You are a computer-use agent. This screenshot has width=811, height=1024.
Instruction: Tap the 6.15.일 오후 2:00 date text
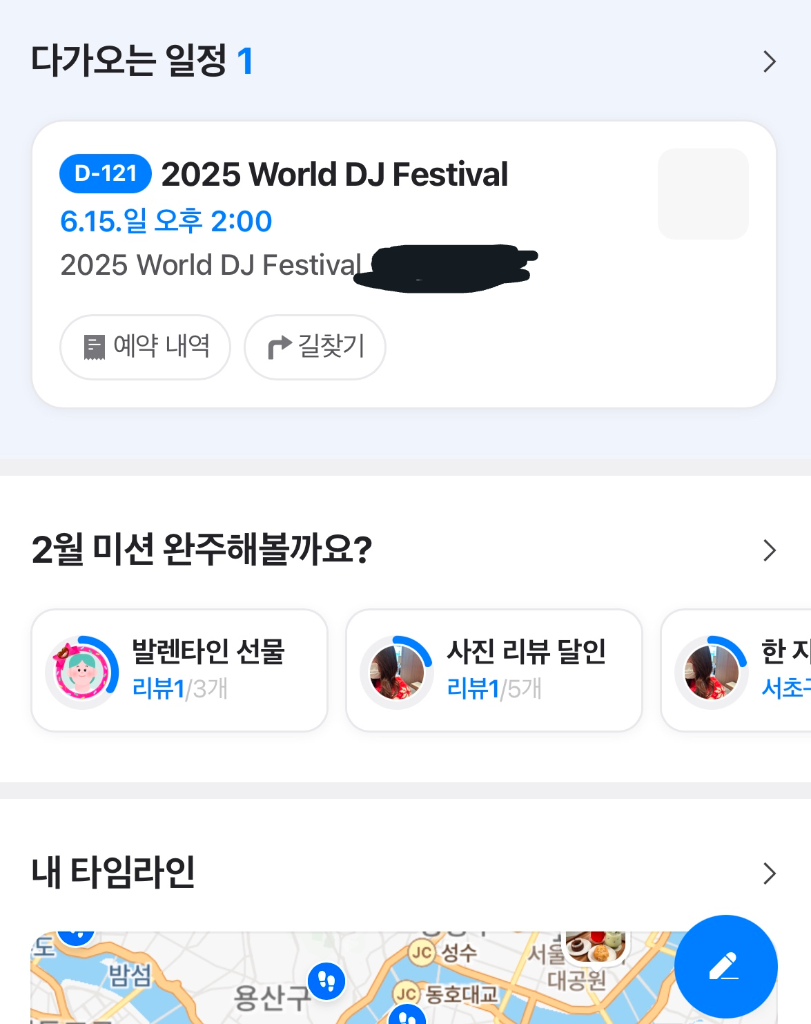click(x=166, y=221)
